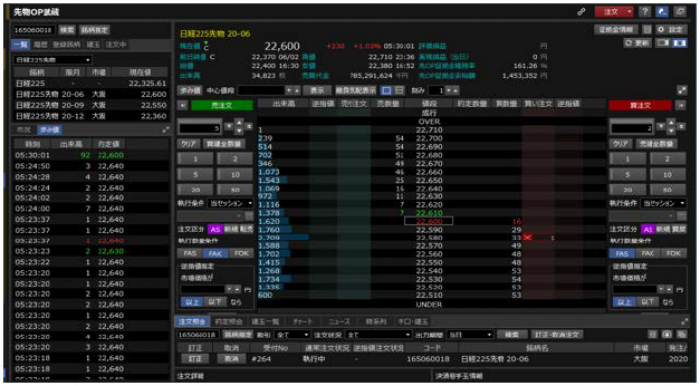The width and height of the screenshot is (700, 386).
Task: Open the 注文状況 全て dropdown
Action: (379, 334)
